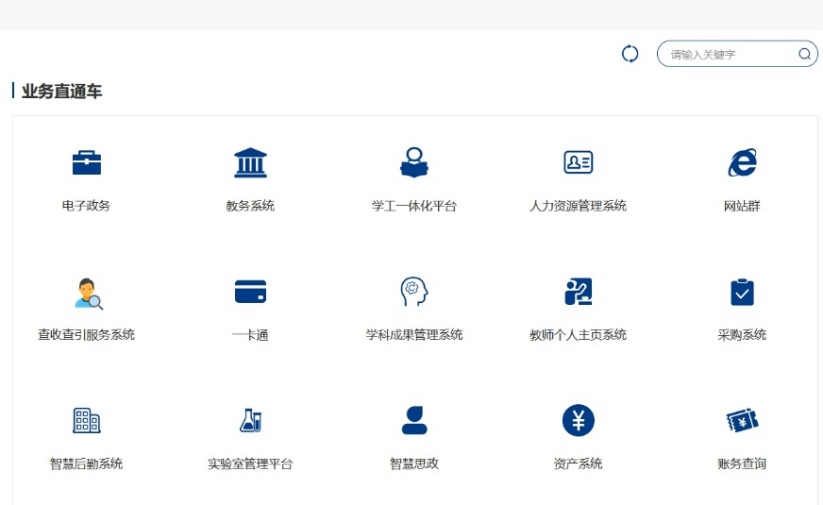The height and width of the screenshot is (505, 823).
Task: Click the keyword search input field
Action: [728, 54]
